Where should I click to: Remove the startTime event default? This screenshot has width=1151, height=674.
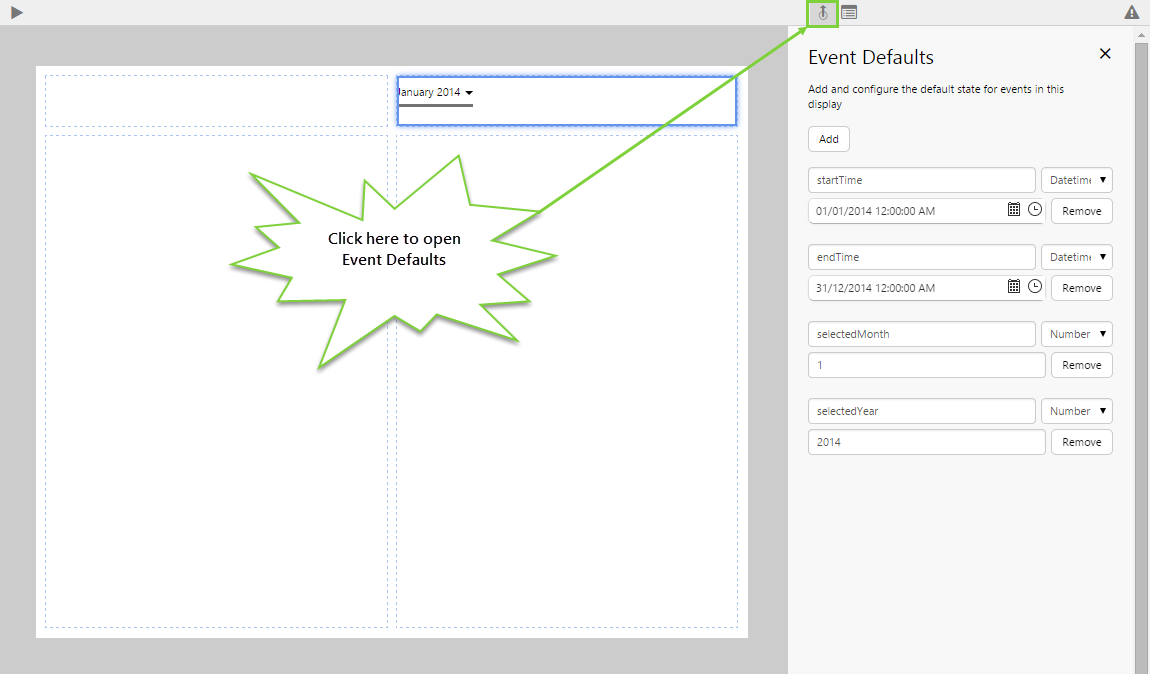pyautogui.click(x=1081, y=211)
